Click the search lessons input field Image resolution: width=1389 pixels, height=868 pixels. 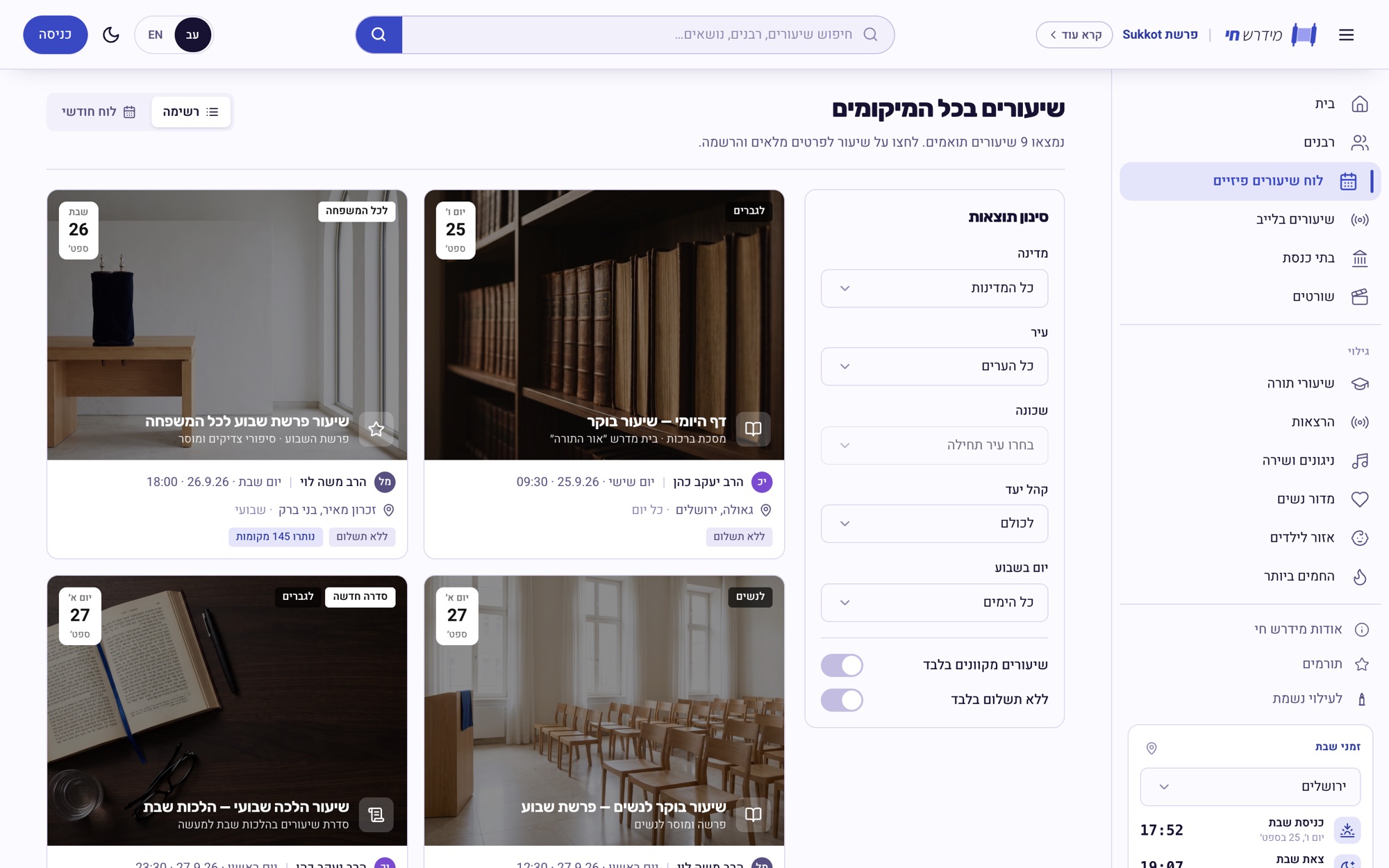pyautogui.click(x=648, y=35)
